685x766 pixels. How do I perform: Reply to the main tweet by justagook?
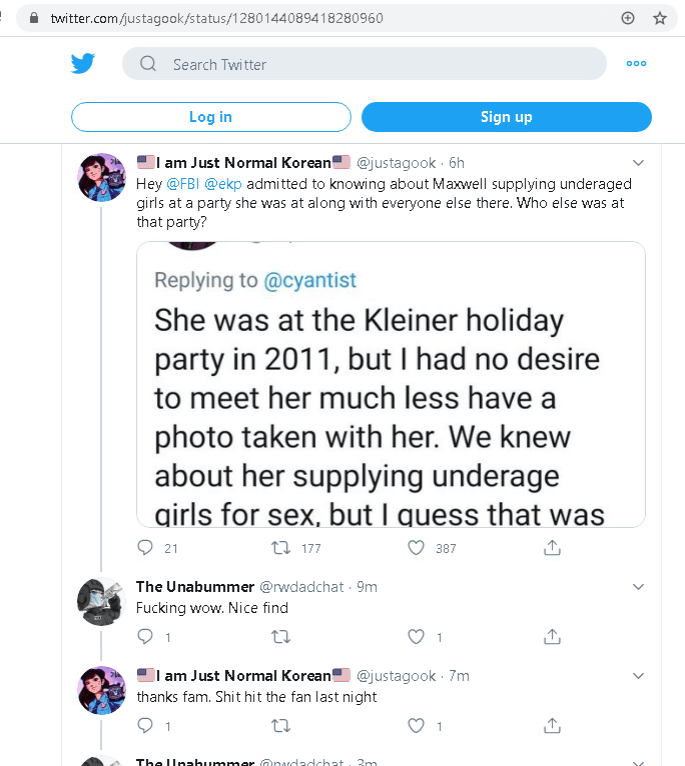(145, 548)
